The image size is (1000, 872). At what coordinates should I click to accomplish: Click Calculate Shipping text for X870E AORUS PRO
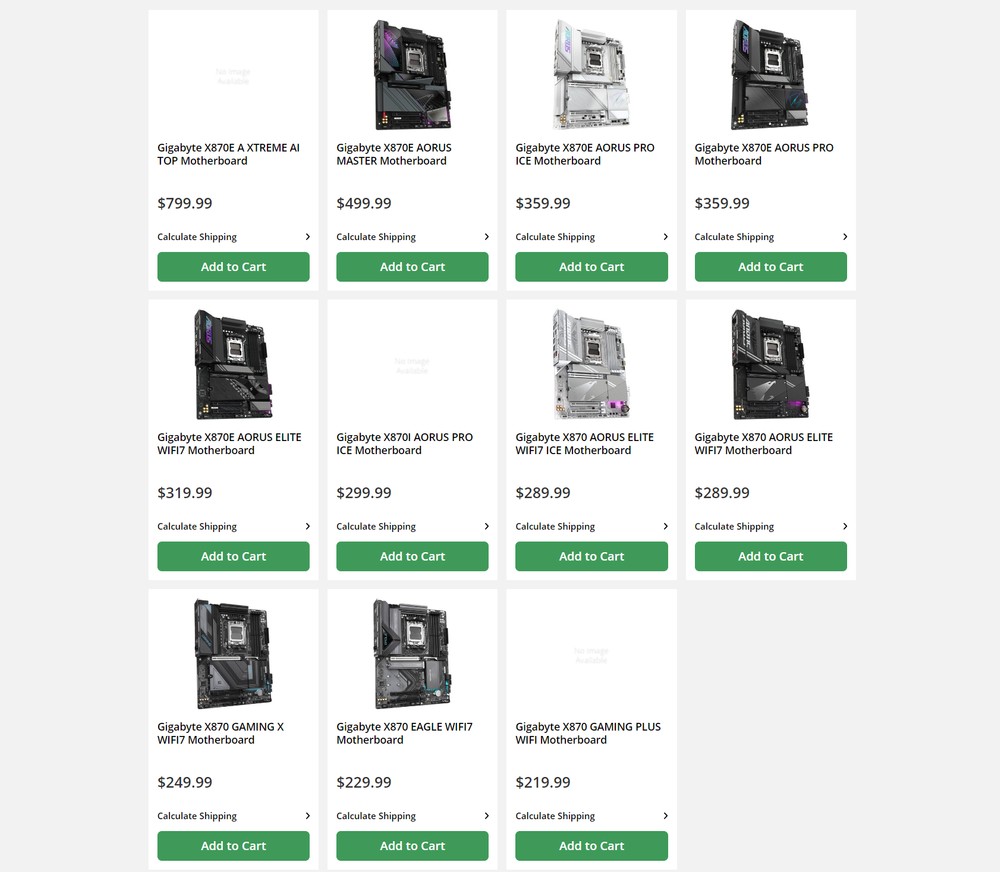pyautogui.click(x=734, y=237)
